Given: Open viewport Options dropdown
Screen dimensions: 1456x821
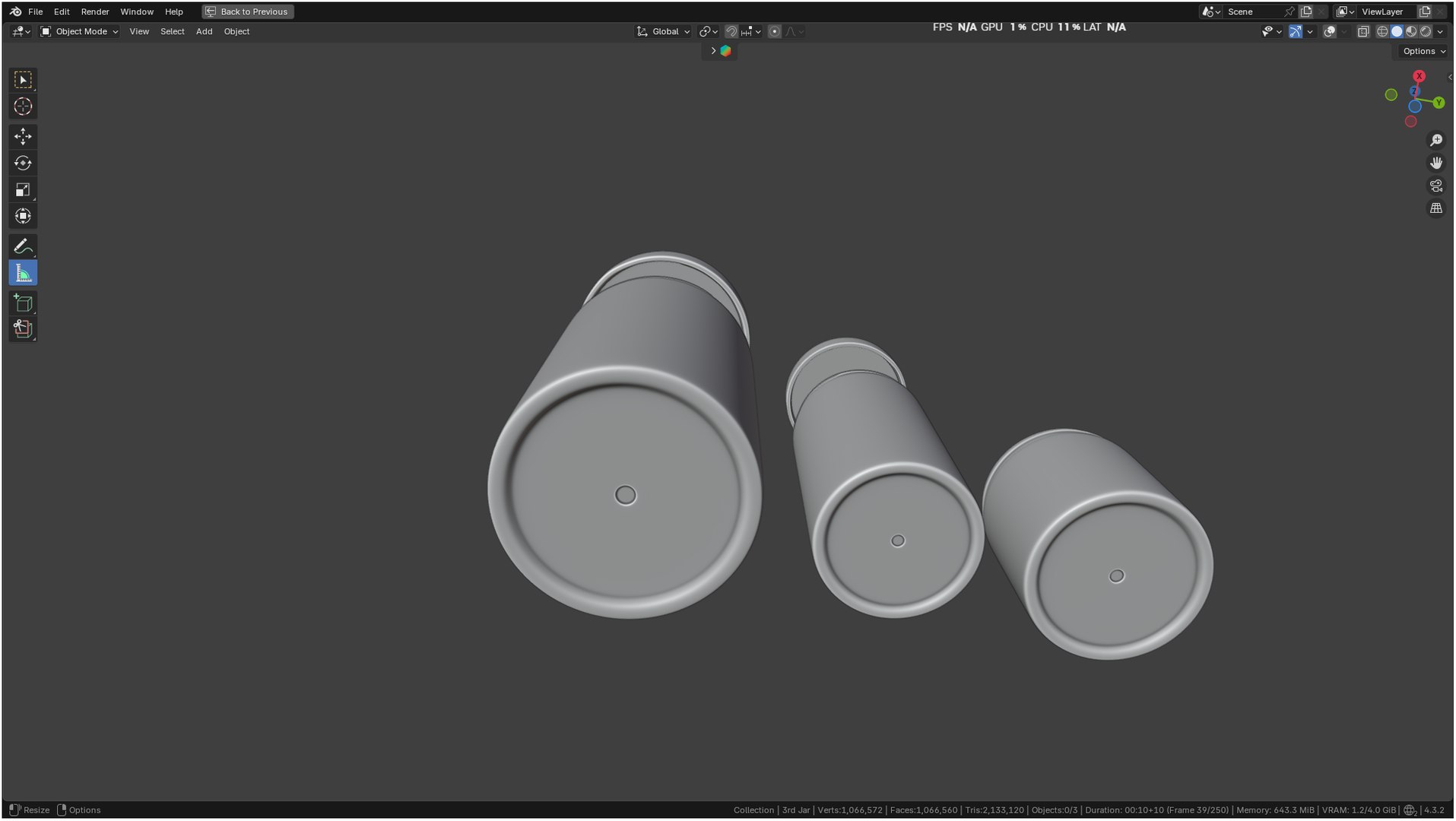Looking at the screenshot, I should point(1423,51).
